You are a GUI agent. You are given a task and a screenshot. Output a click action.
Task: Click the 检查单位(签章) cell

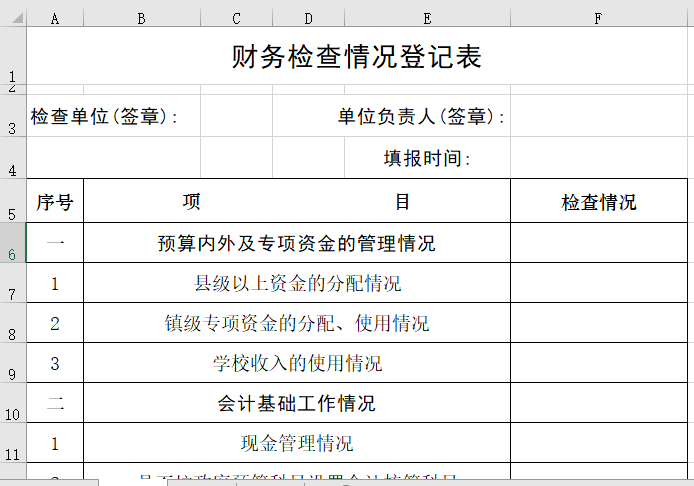pyautogui.click(x=105, y=117)
